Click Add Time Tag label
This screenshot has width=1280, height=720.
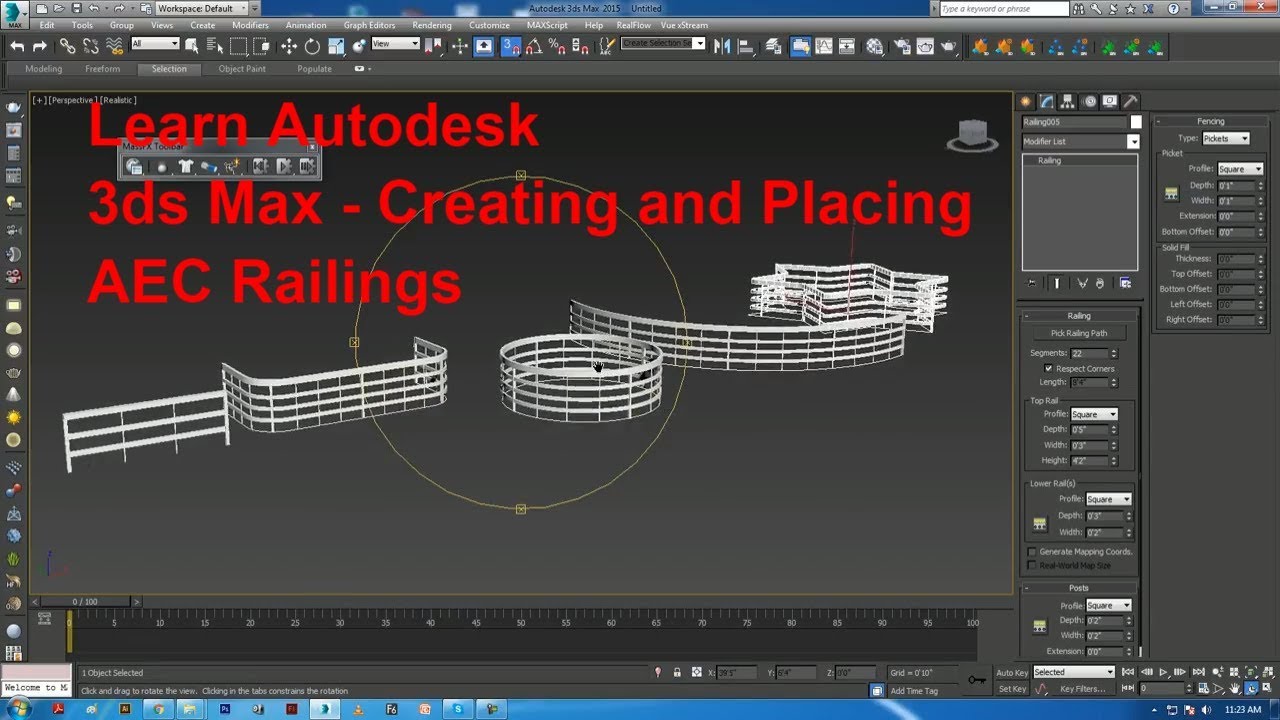[914, 691]
